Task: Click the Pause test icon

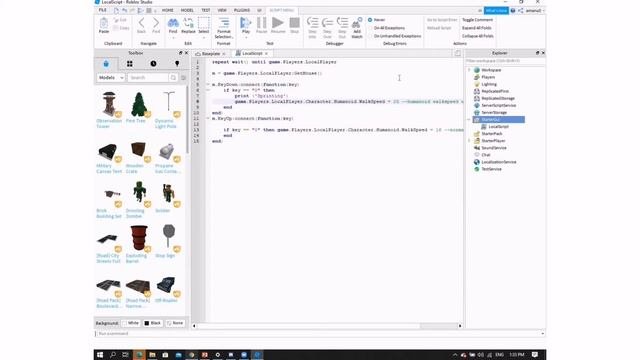Action: [262, 23]
